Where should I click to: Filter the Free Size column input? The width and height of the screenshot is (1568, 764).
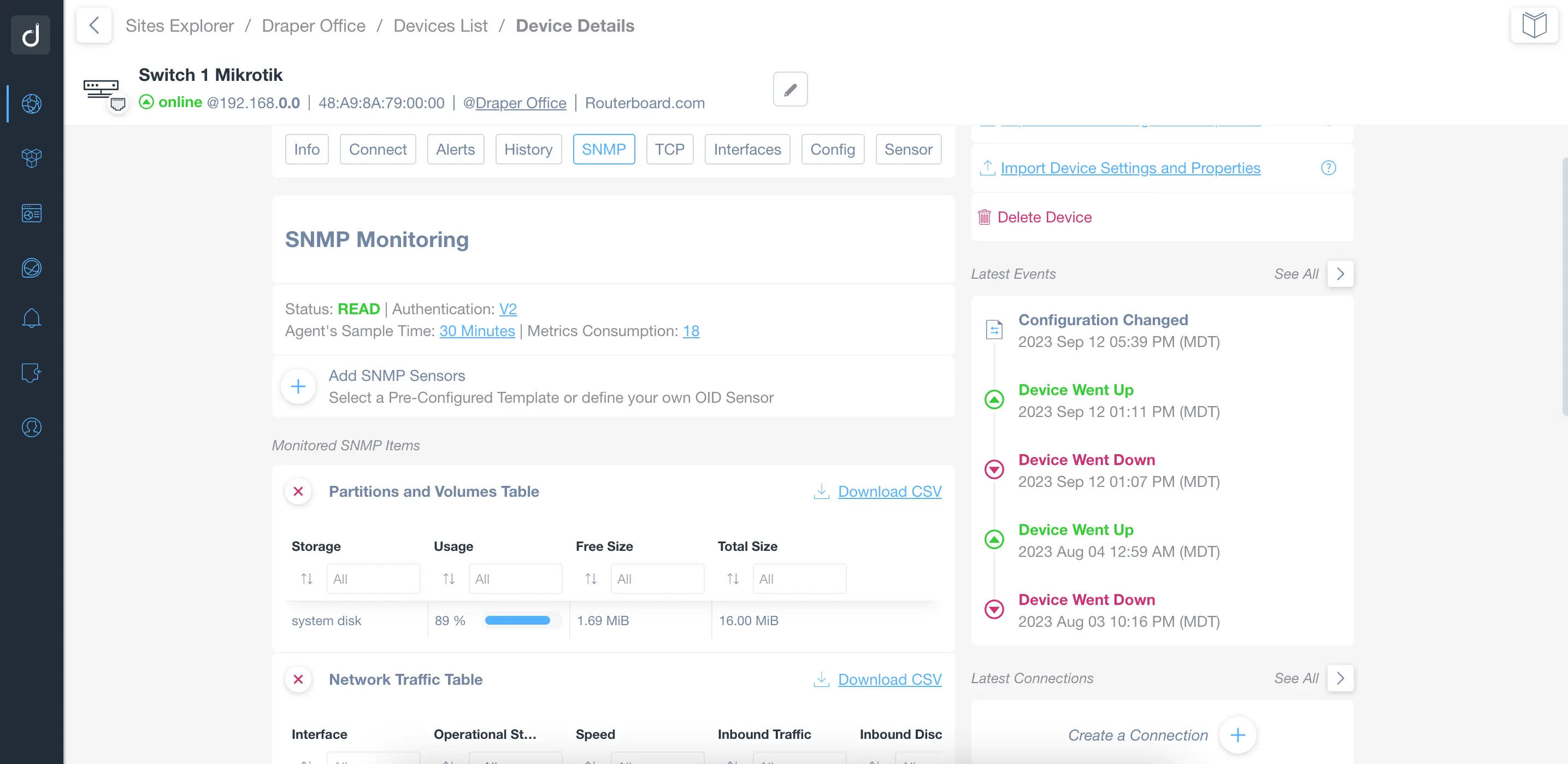click(657, 579)
